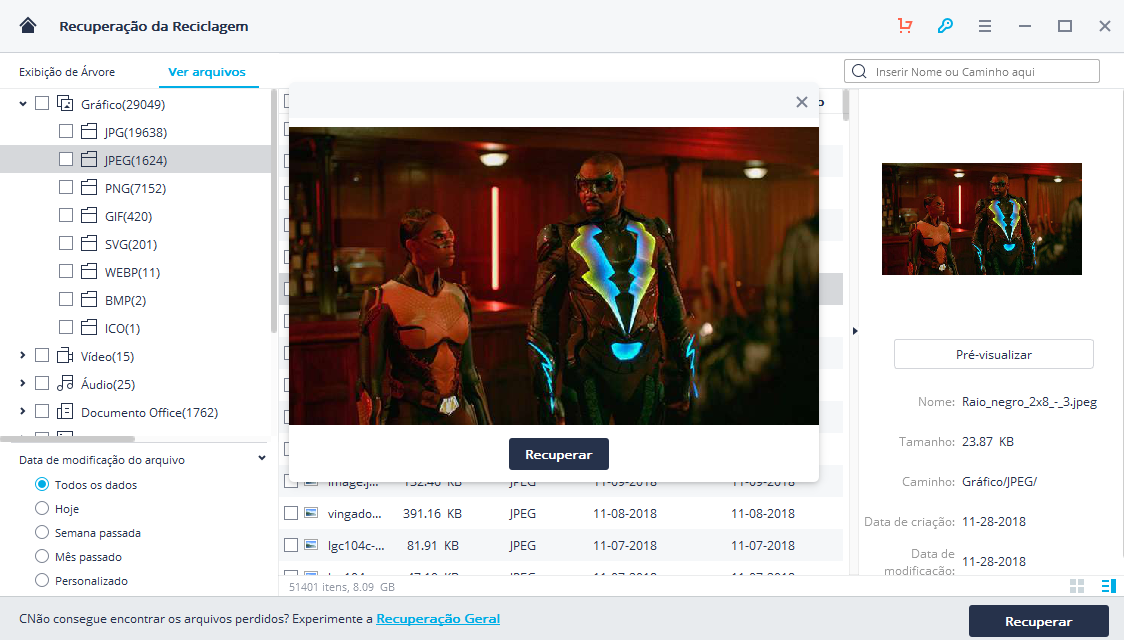1124x640 pixels.
Task: Select the Mês passado radio option
Action: (x=42, y=557)
